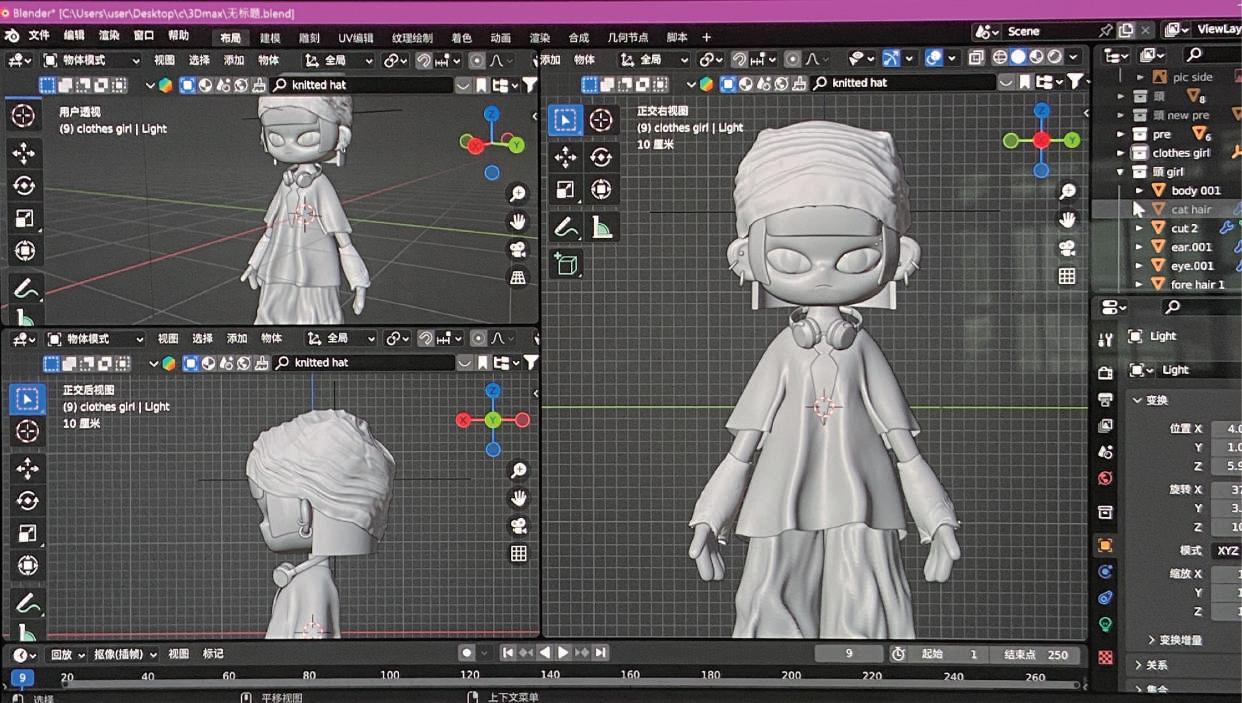Switch to the UV编辑 workspace tab
The image size is (1242, 703).
pos(355,38)
